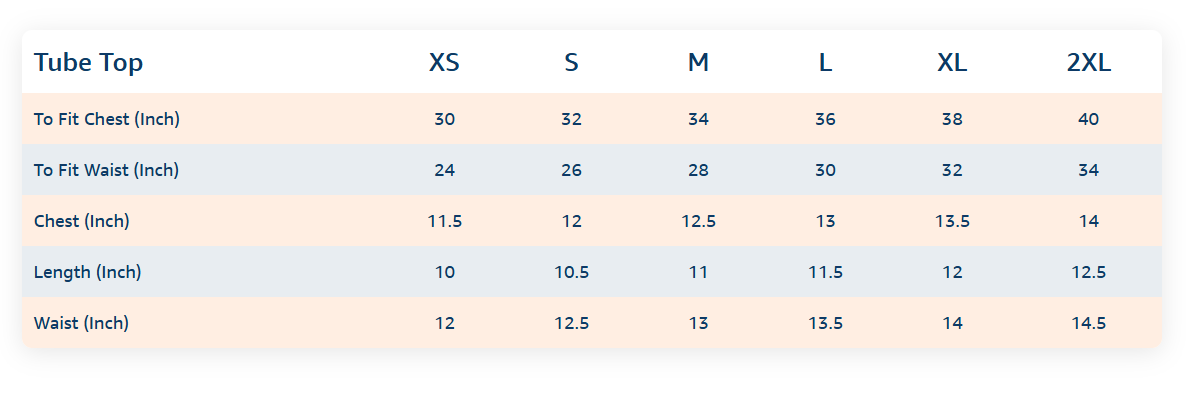The image size is (1186, 393).
Task: Click the M size column header
Action: coord(698,63)
